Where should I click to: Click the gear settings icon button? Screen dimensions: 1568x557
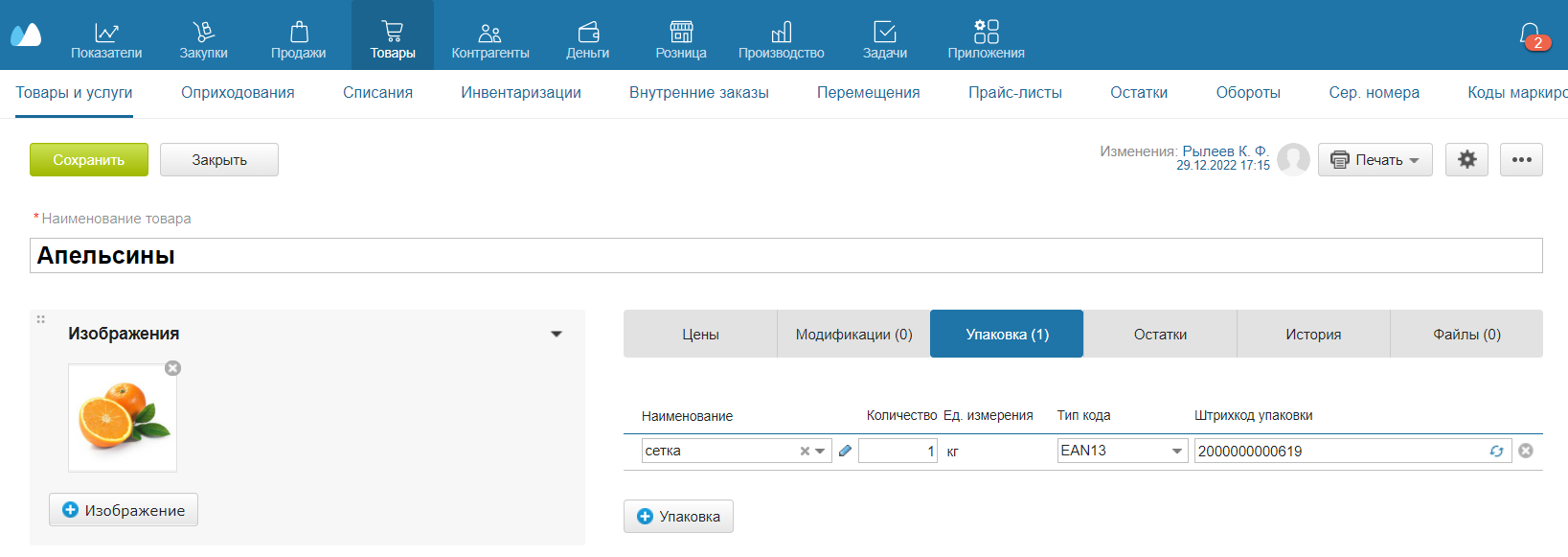tap(1466, 160)
